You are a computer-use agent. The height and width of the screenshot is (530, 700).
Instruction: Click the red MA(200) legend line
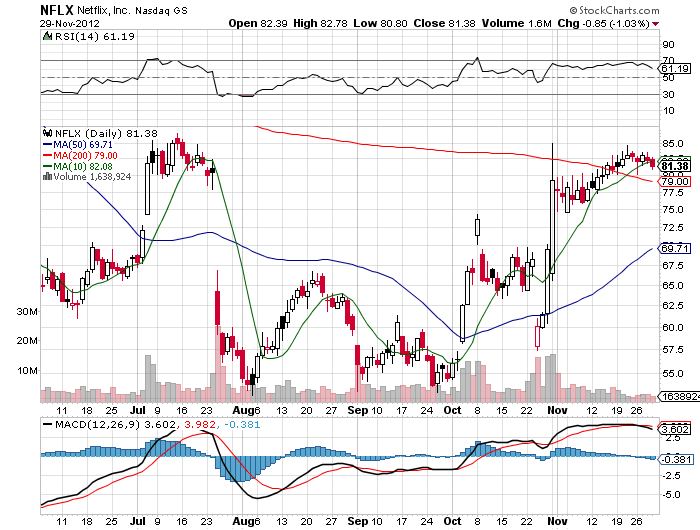pos(47,155)
